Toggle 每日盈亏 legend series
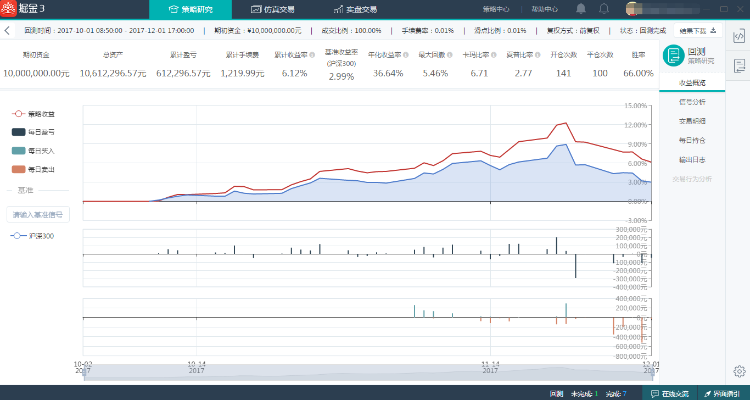 [33, 132]
